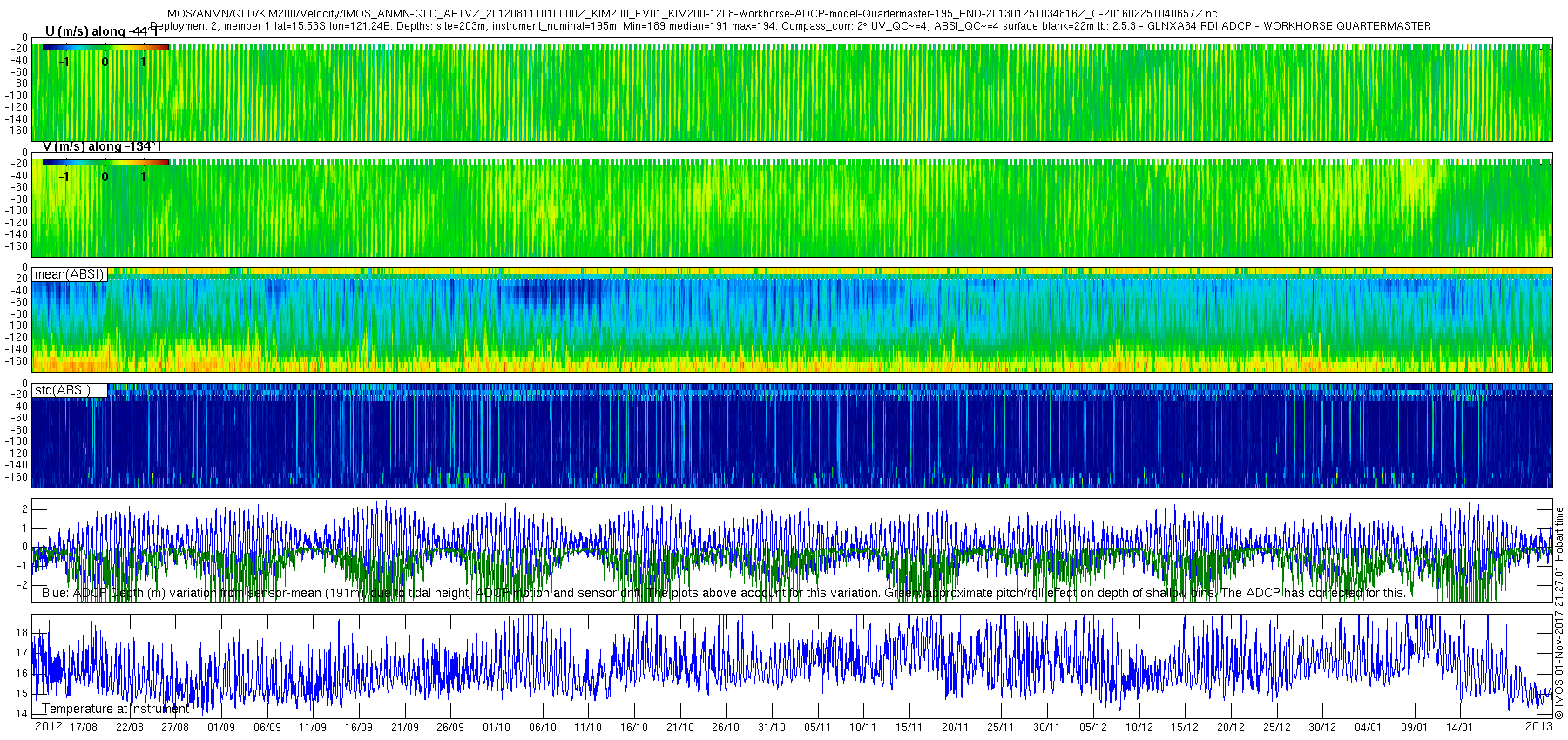
Task: Click the '-2' tick on the ADCP depth variation axis
Action: point(23,585)
